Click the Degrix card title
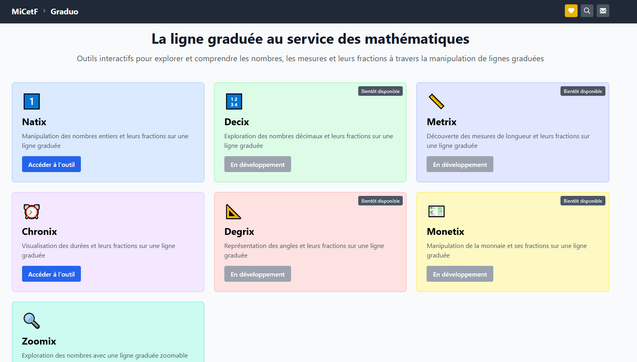Screen dimensions: 637x362 239,232
